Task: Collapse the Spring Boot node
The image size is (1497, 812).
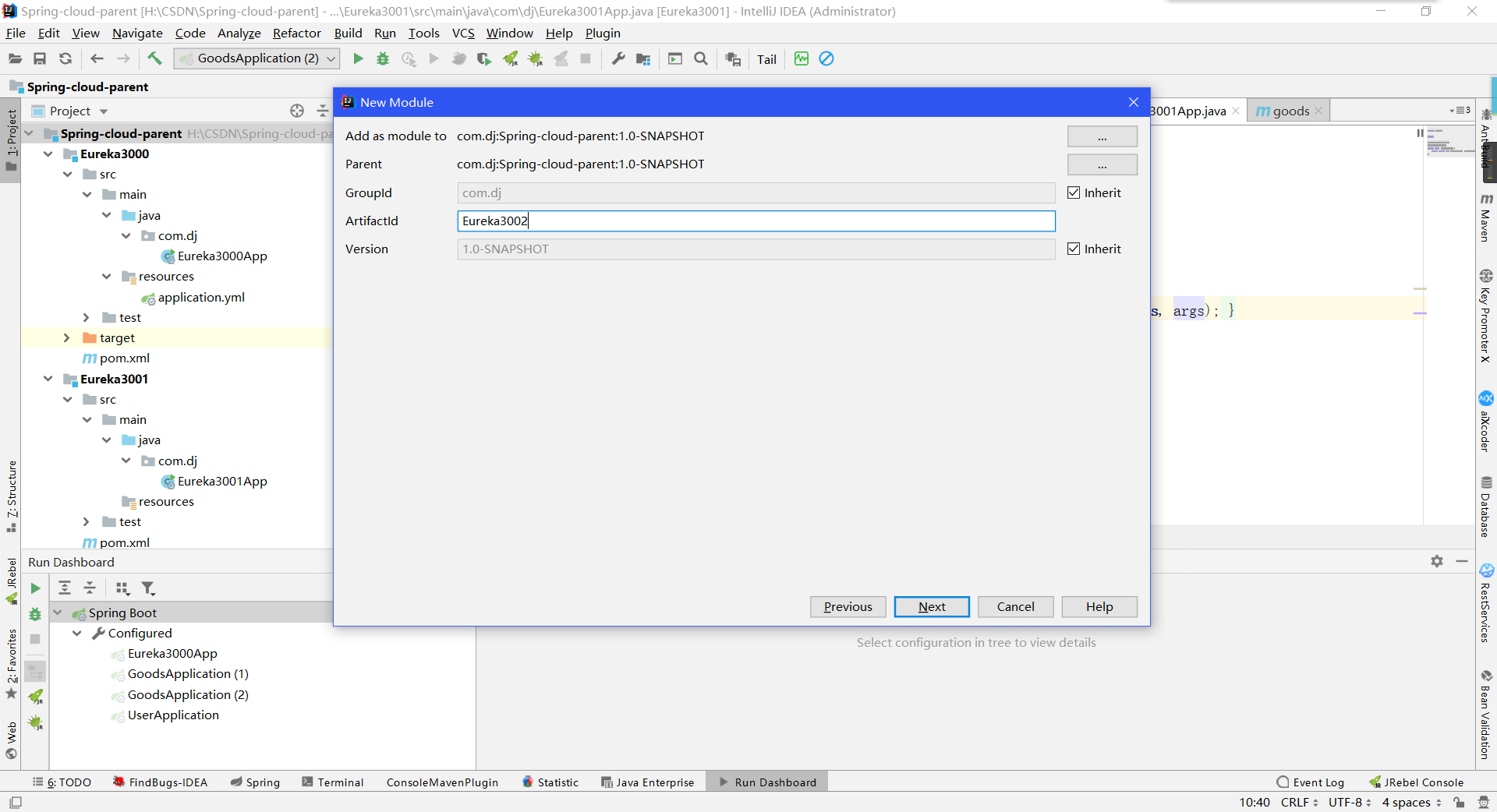Action: 58,613
